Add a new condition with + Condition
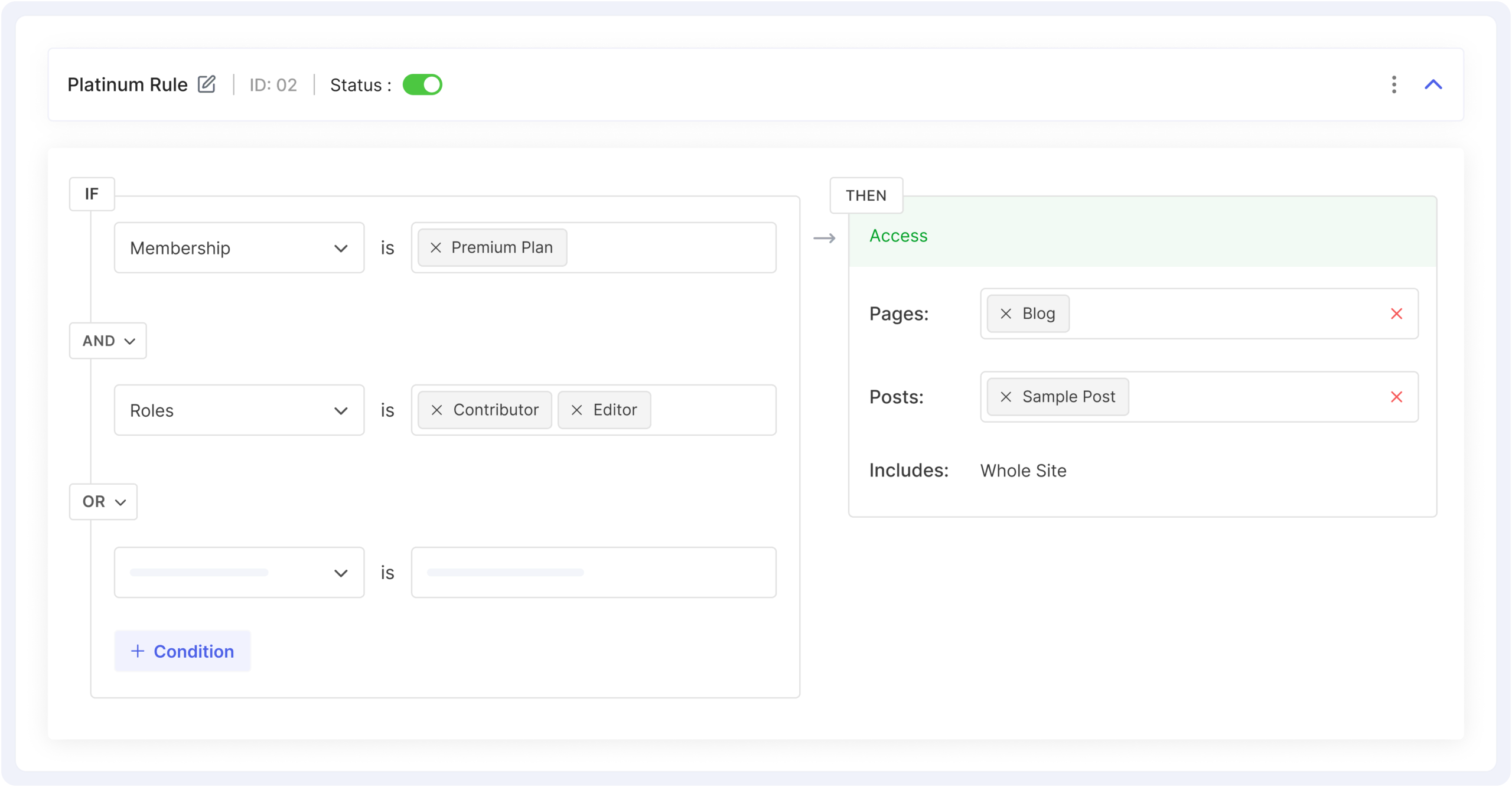 pos(183,651)
